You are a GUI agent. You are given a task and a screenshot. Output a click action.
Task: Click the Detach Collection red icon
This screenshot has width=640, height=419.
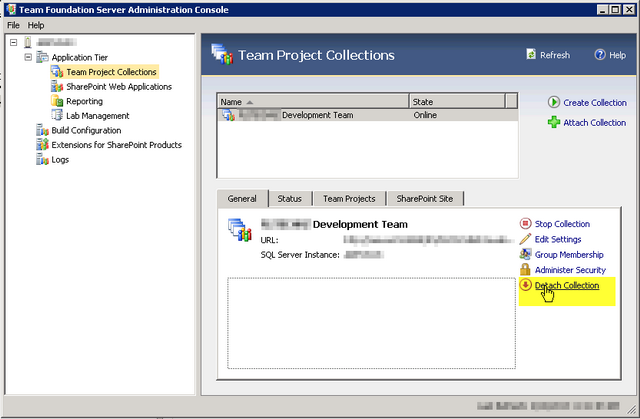coord(525,284)
